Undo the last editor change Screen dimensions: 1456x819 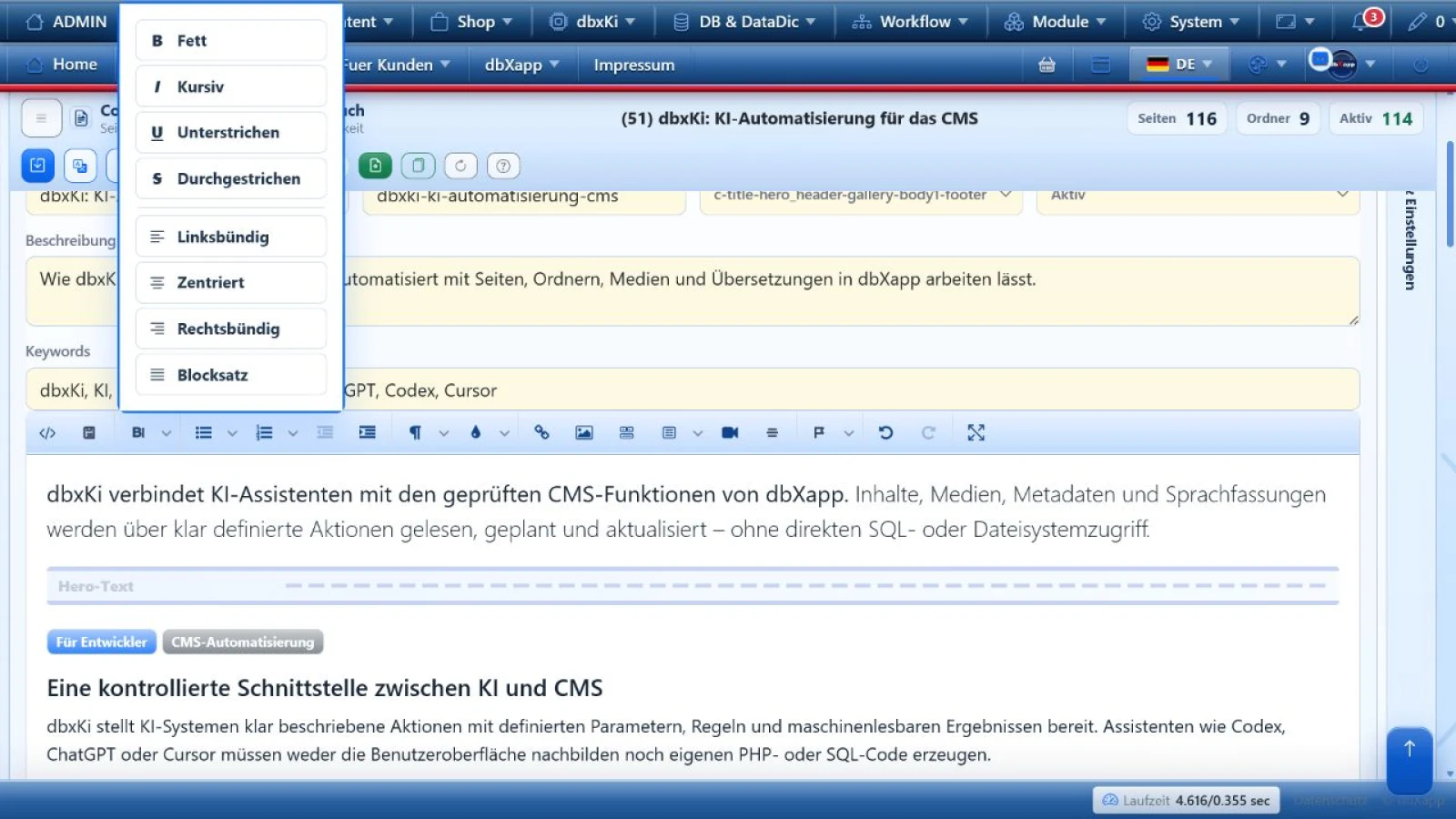click(x=885, y=433)
